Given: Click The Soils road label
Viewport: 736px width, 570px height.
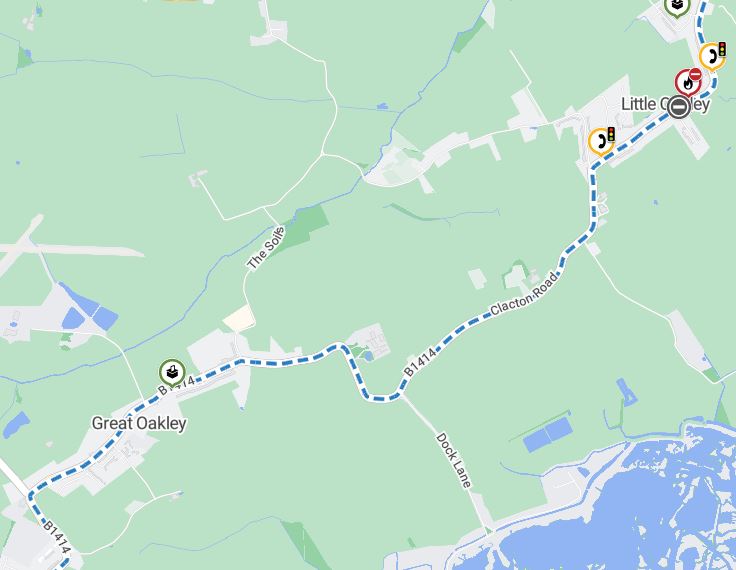Looking at the screenshot, I should [x=266, y=248].
